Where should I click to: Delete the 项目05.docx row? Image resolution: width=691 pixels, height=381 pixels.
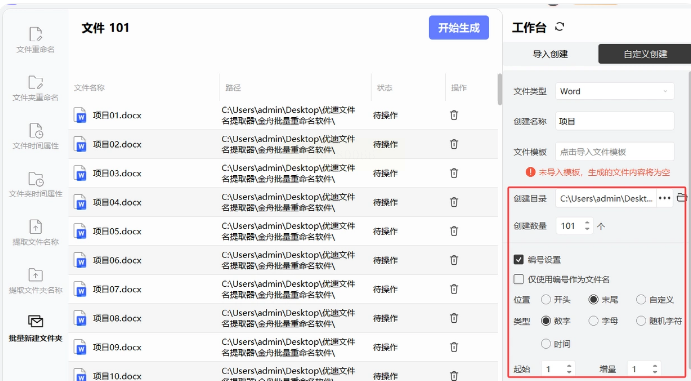pyautogui.click(x=454, y=231)
